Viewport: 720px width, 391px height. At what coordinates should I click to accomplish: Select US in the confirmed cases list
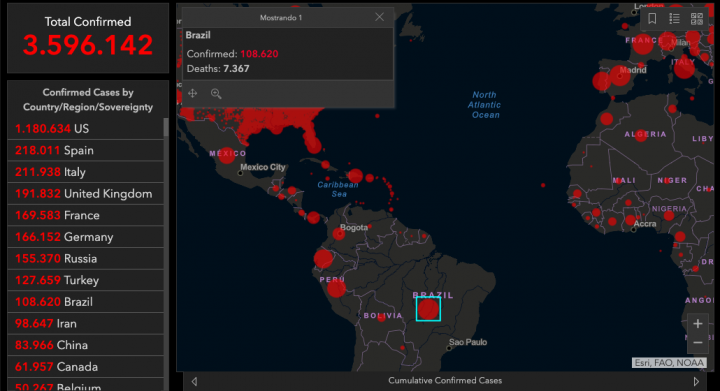click(85, 128)
